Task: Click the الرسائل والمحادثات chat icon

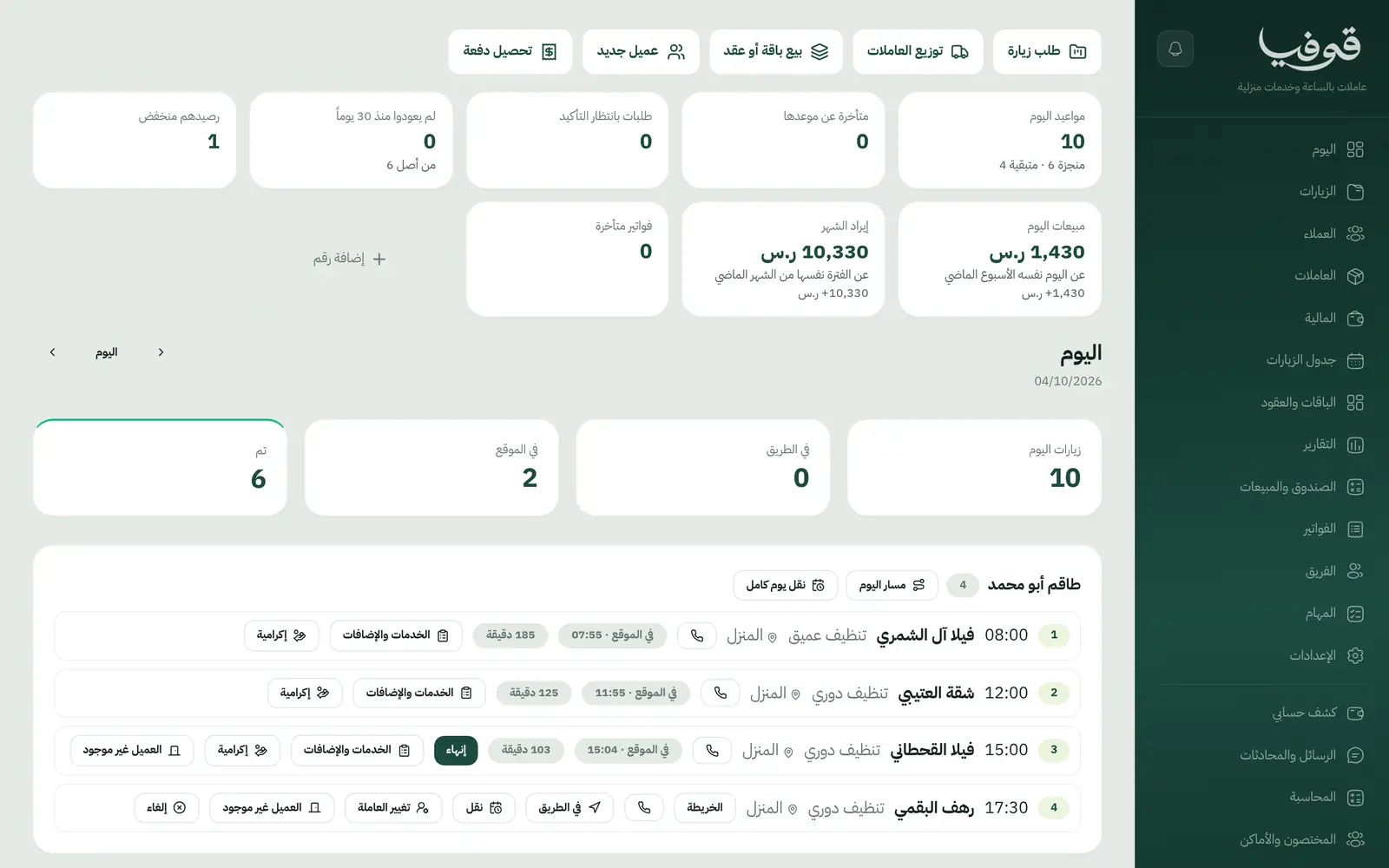Action: [1355, 755]
